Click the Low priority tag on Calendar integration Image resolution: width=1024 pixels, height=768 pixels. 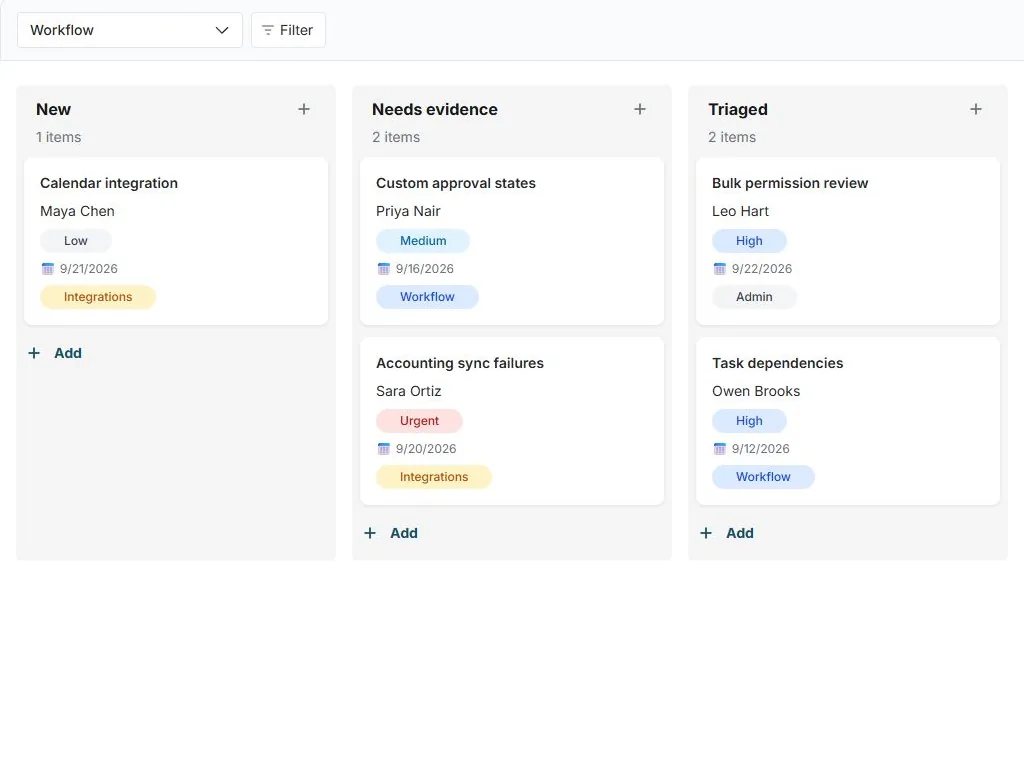click(76, 241)
